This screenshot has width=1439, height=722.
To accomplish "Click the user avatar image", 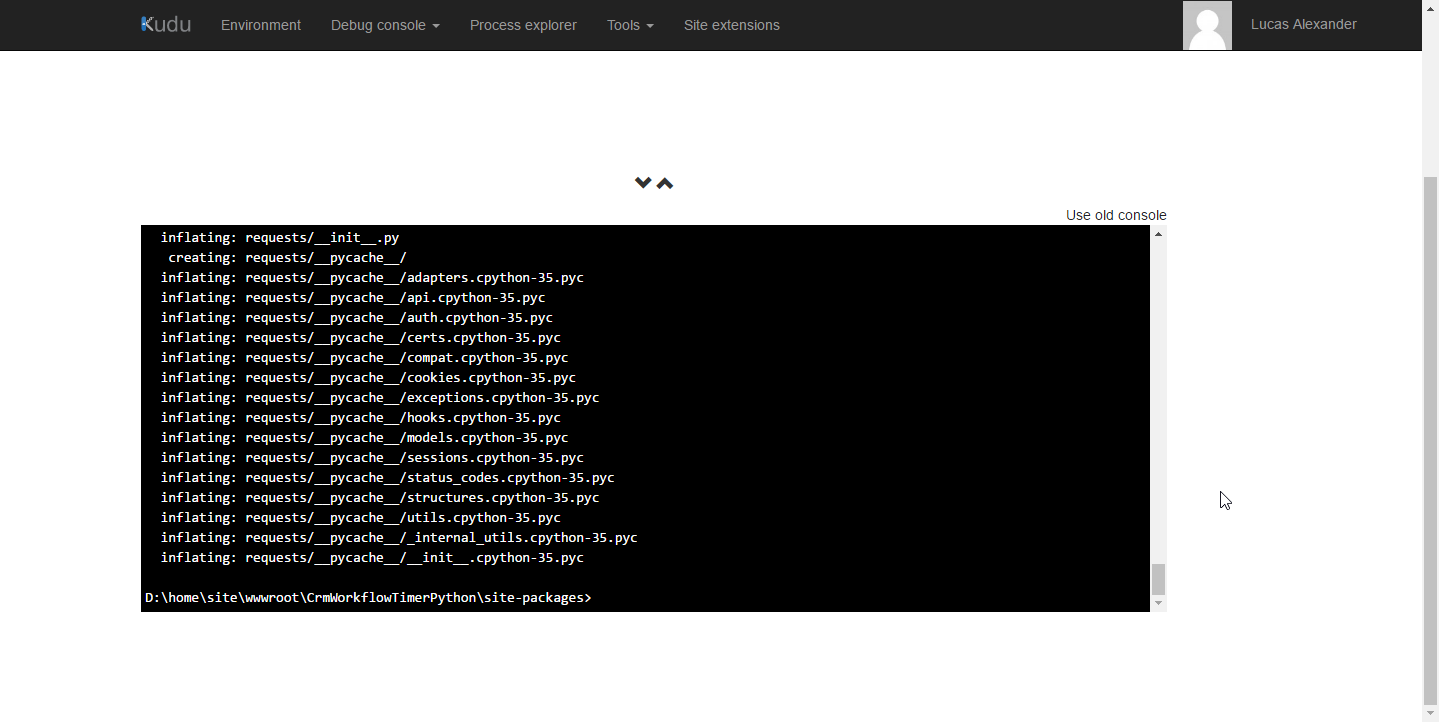I will point(1207,25).
